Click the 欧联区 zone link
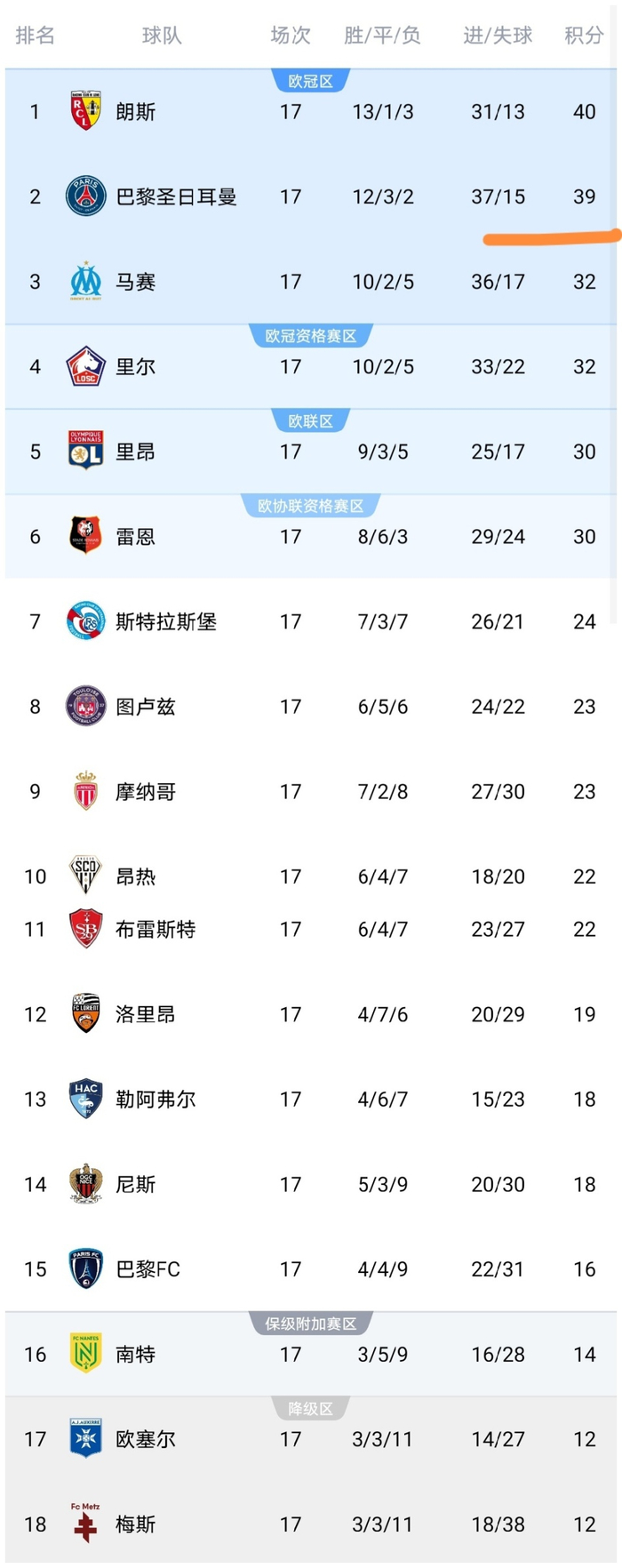Screen dimensions: 622x1568 (x=310, y=420)
